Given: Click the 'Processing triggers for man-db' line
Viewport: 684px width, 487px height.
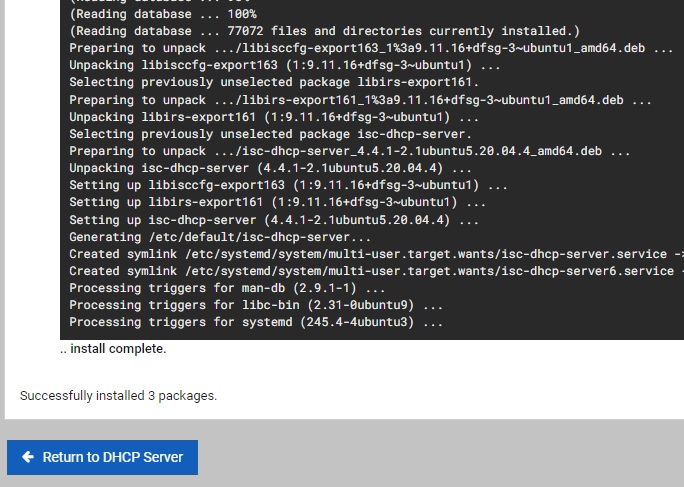Looking at the screenshot, I should [227, 288].
